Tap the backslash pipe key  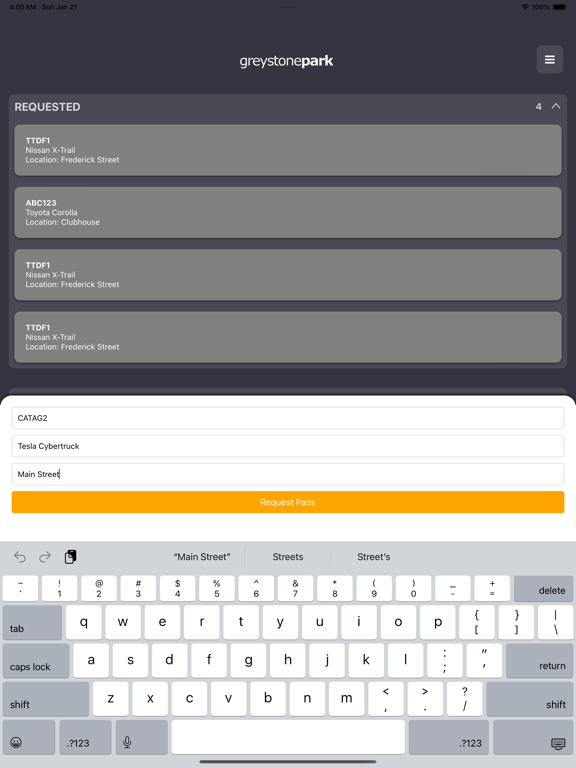click(x=555, y=623)
